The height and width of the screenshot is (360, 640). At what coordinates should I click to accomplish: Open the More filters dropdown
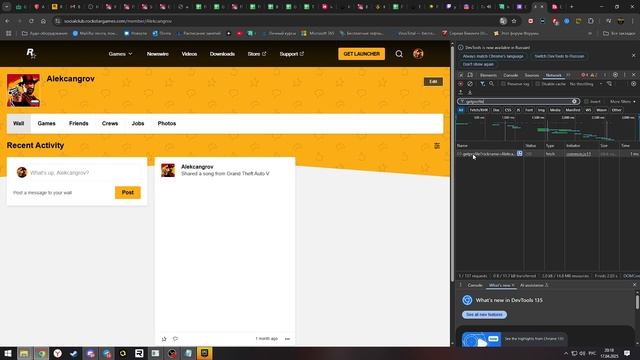(622, 101)
